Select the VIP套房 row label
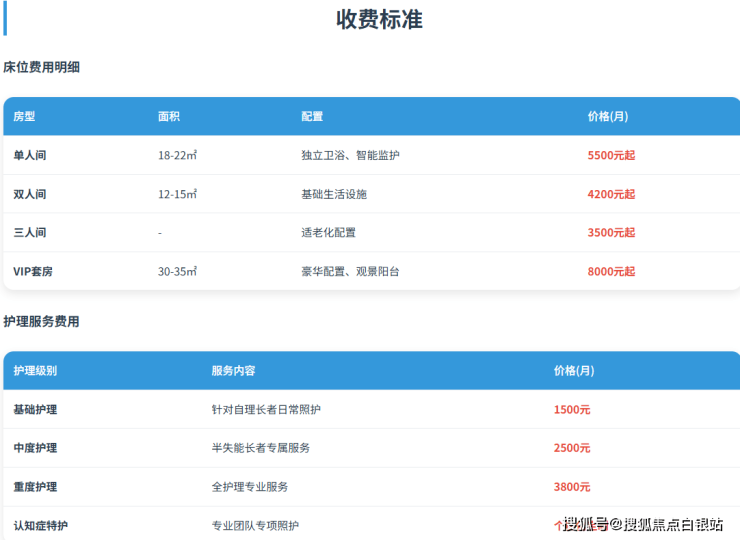Viewport: 740px width, 540px height. (33, 272)
